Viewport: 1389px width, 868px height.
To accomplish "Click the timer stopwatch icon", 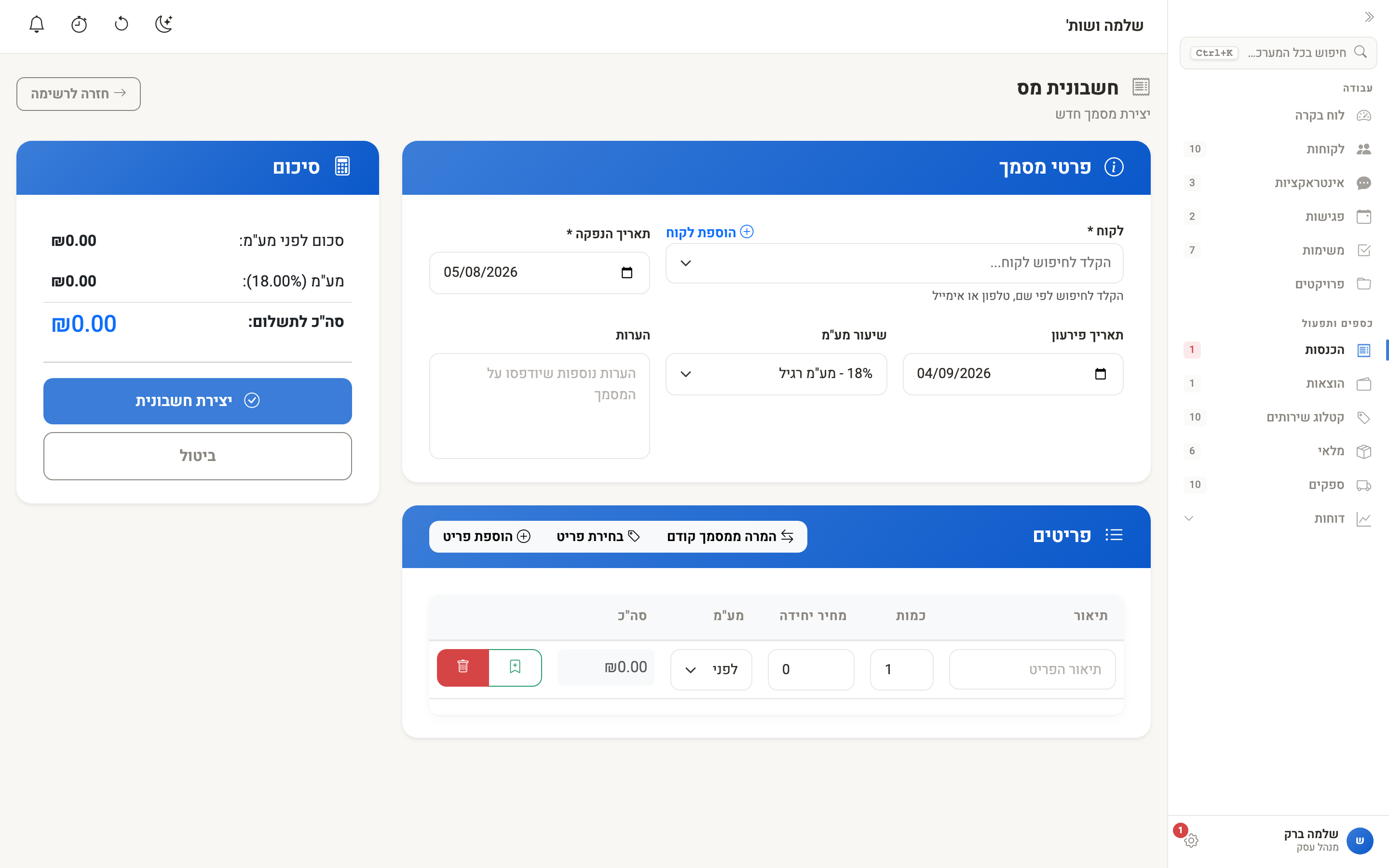I will pos(79,24).
